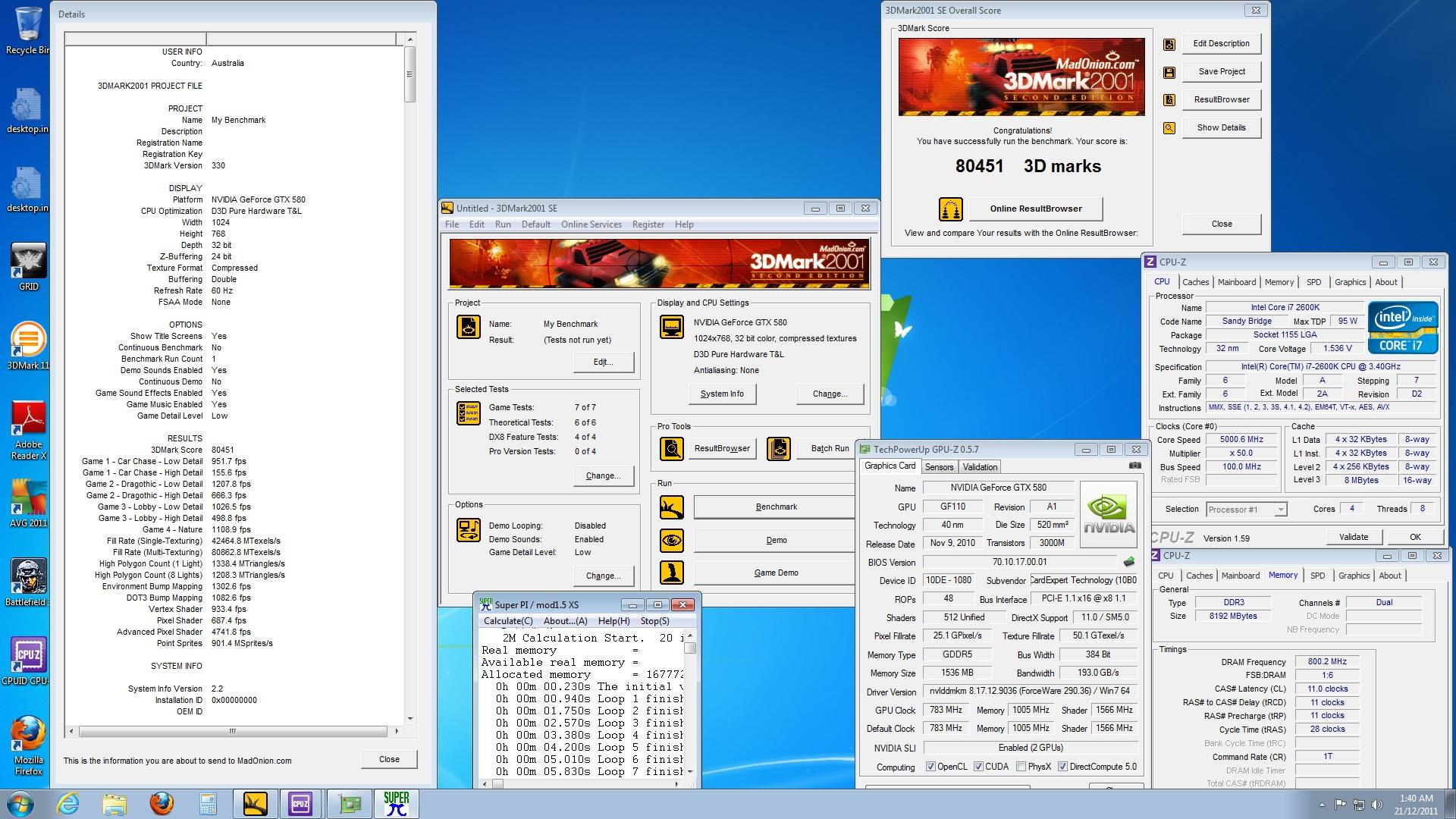This screenshot has height=819, width=1456.
Task: Click the Online ResultBrowser button
Action: click(x=1036, y=209)
